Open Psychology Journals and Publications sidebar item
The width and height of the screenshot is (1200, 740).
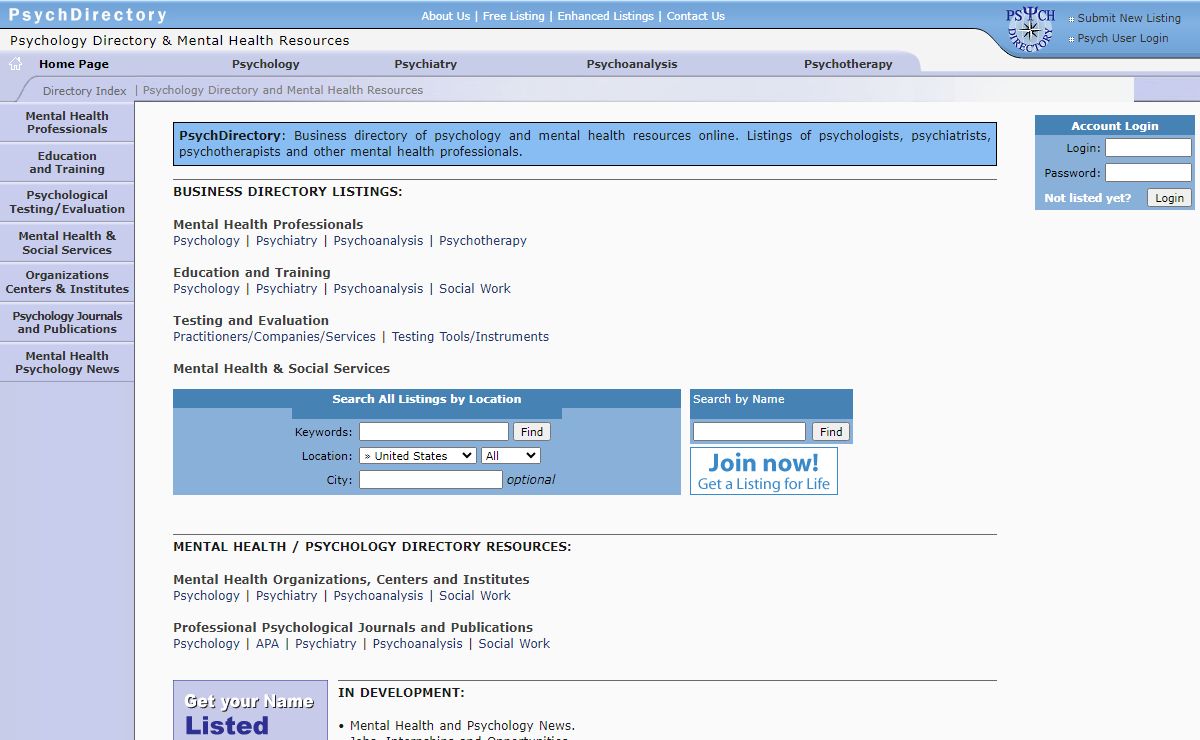[x=67, y=322]
